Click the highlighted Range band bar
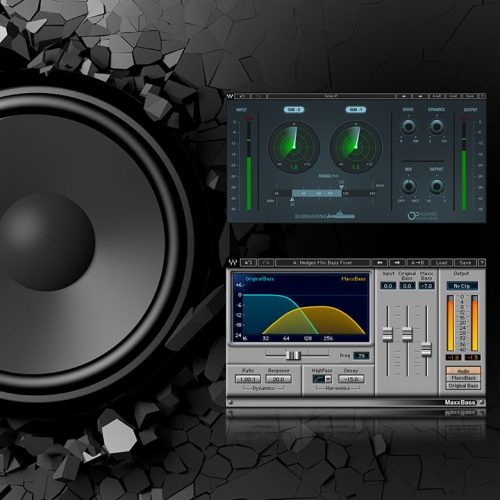 (x=316, y=193)
